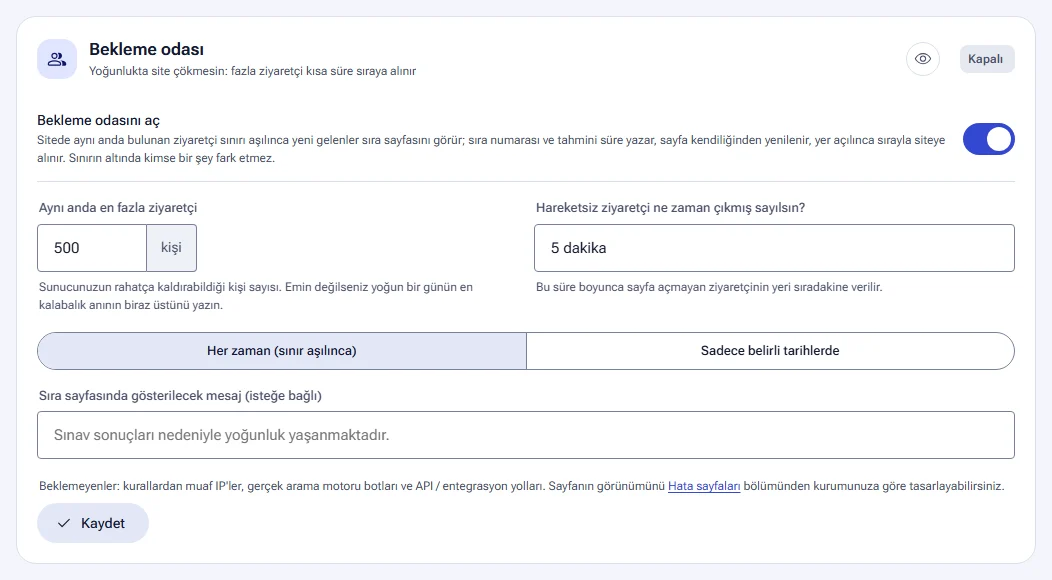1052x580 pixels.
Task: Click the queue page message field
Action: click(x=526, y=435)
